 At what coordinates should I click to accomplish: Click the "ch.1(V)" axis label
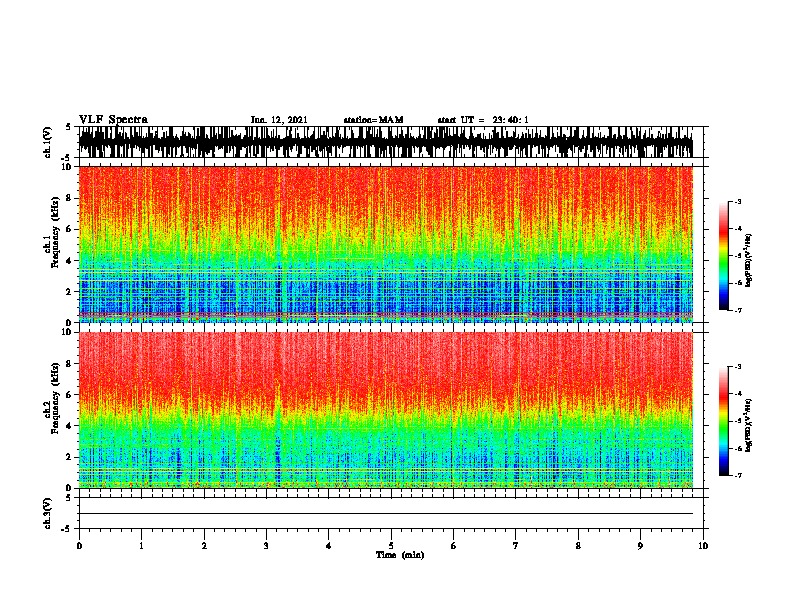pos(48,142)
